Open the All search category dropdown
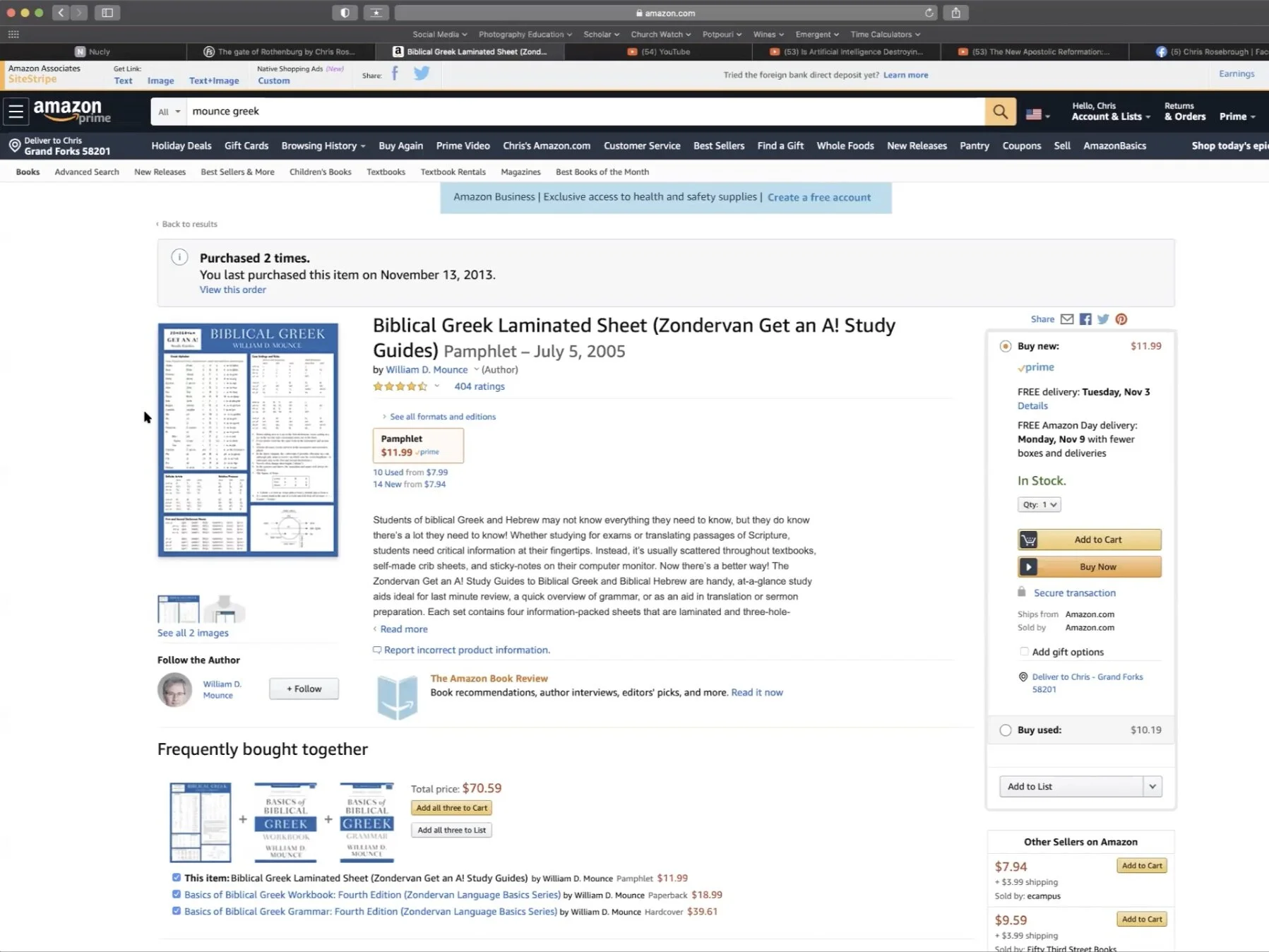1269x952 pixels. tap(169, 112)
